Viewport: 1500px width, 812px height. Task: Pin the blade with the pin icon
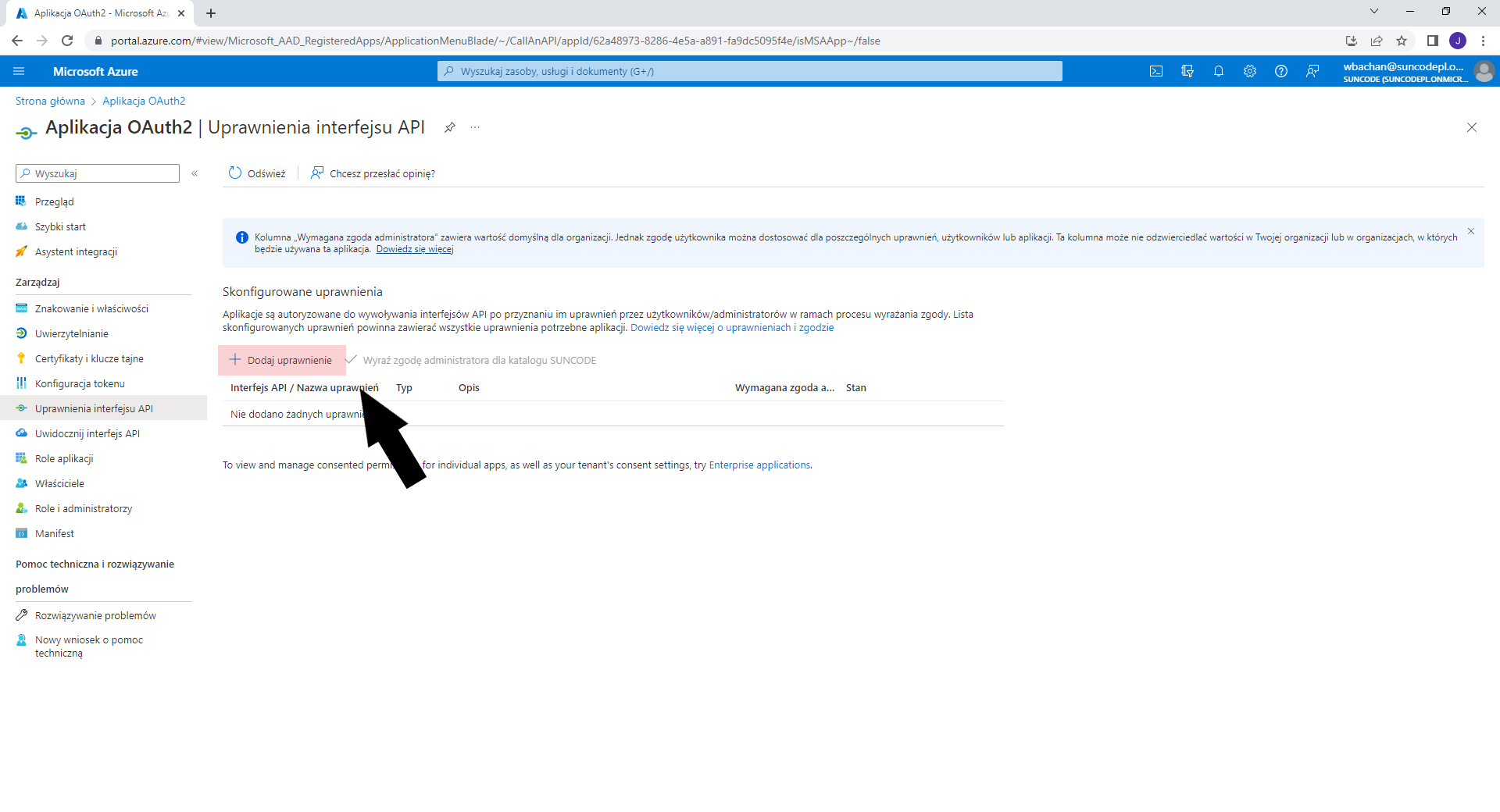pyautogui.click(x=450, y=127)
